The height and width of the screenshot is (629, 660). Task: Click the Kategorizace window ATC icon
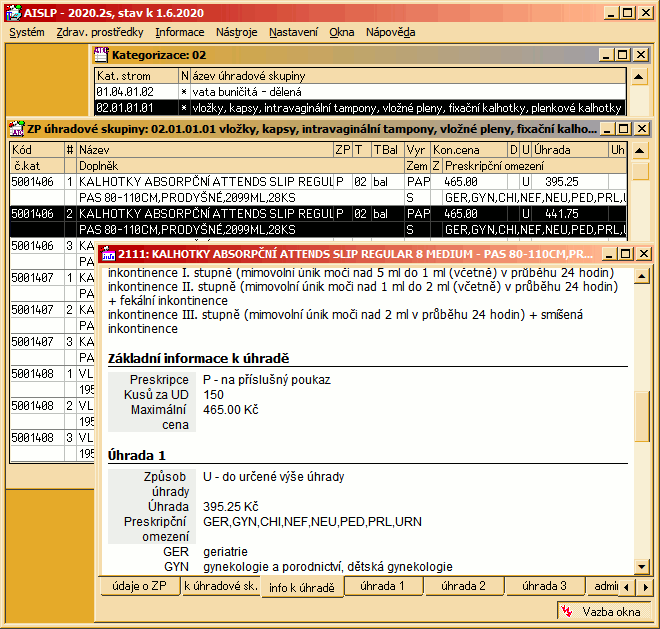coord(101,55)
